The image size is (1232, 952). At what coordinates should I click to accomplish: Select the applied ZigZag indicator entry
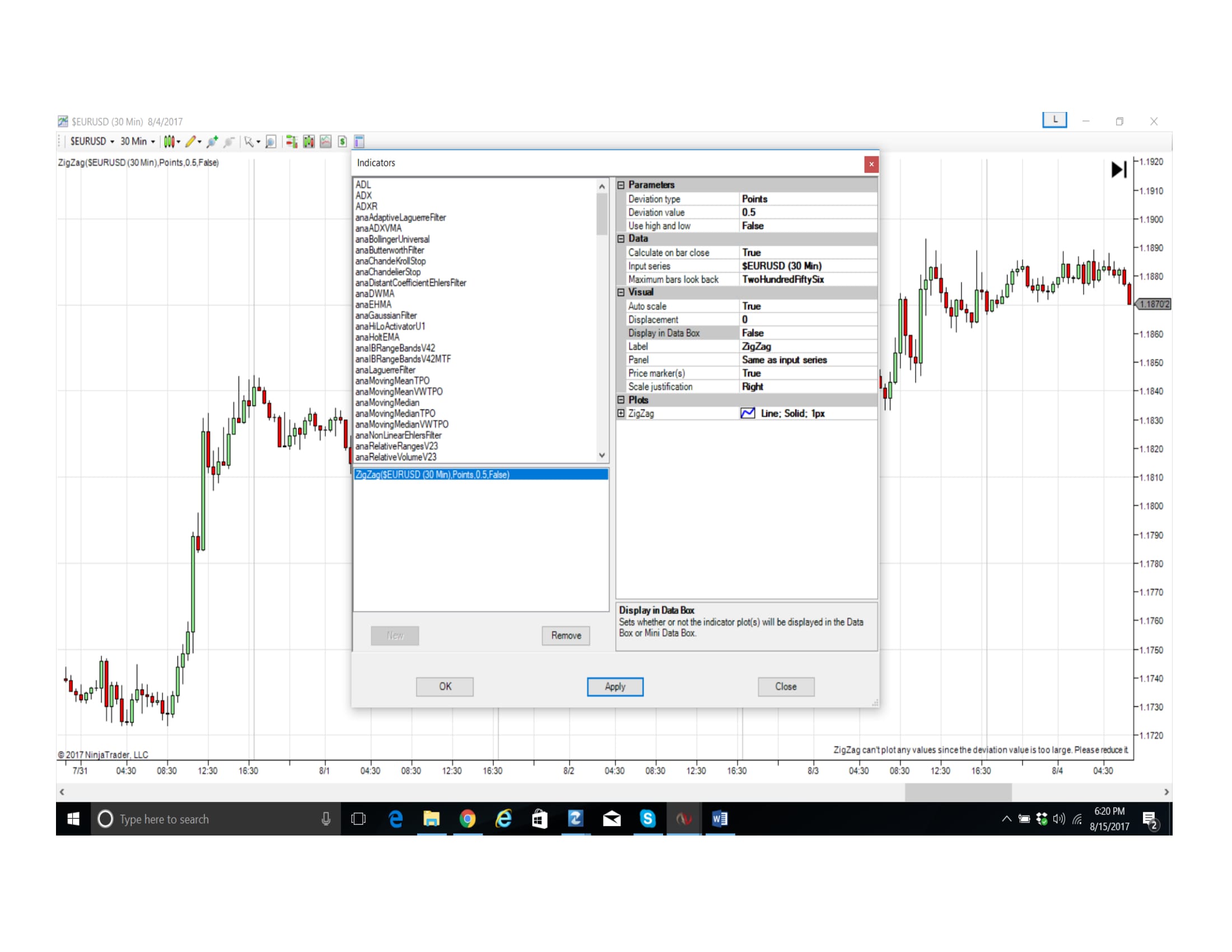[432, 475]
